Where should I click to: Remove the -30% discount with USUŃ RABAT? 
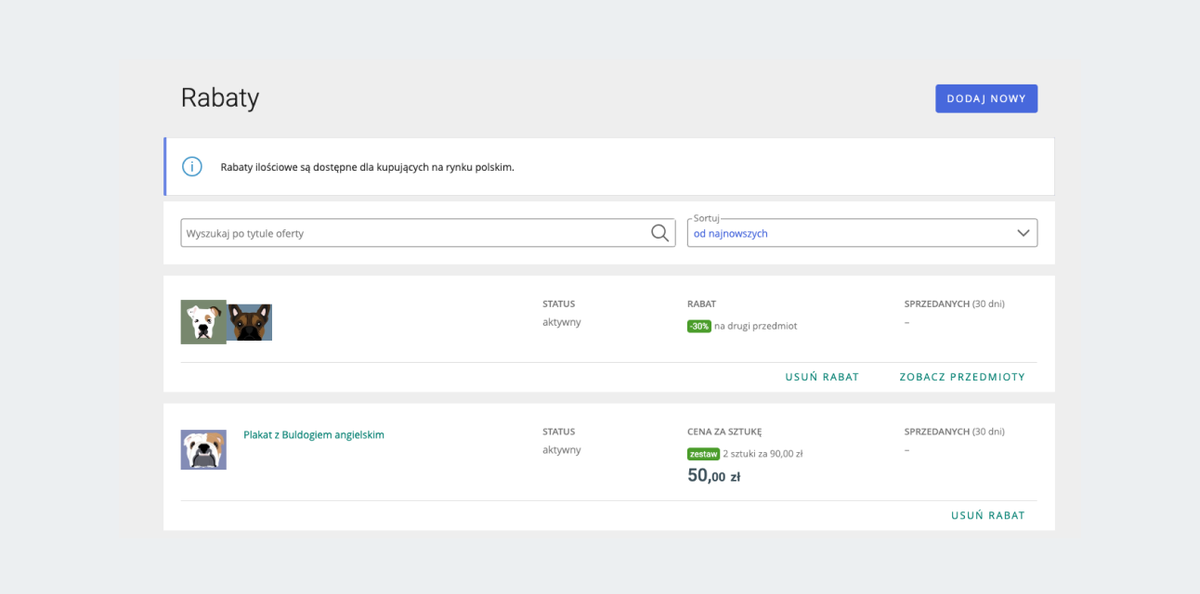[822, 377]
